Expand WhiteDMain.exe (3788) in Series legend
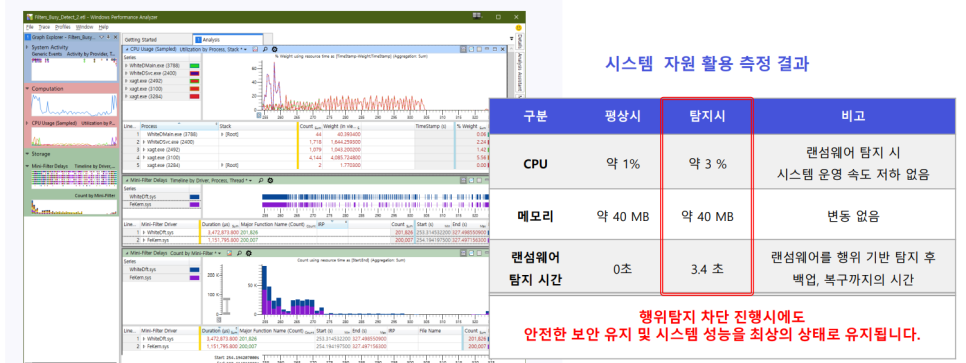Viewport: 966px width, 363px height. tap(126, 65)
